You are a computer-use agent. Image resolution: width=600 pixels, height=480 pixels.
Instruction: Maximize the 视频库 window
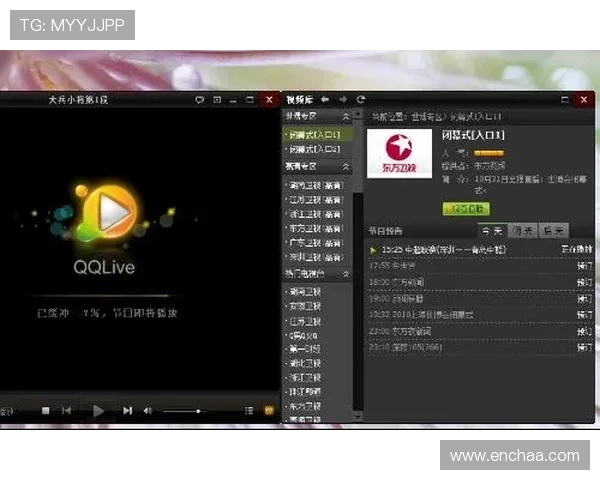(x=565, y=100)
